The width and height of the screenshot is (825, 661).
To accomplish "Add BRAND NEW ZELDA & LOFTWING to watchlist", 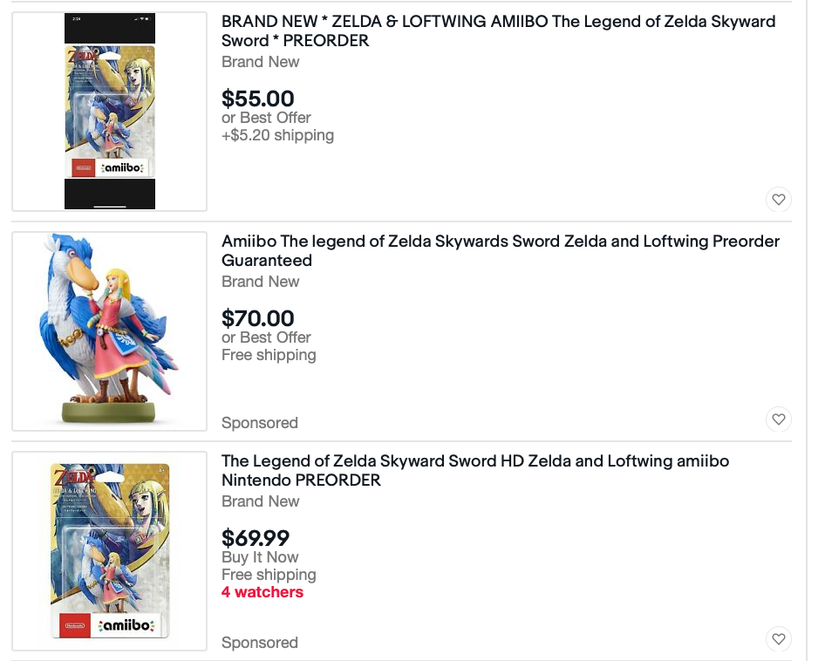I will (x=778, y=199).
